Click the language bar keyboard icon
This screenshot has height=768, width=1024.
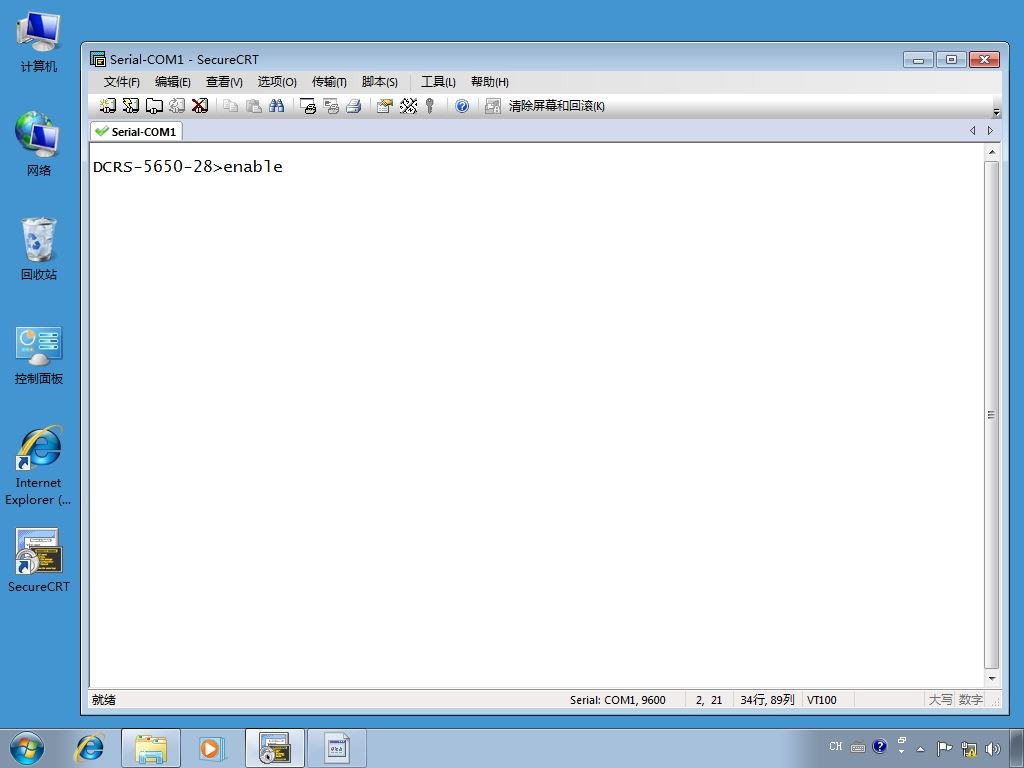[x=858, y=747]
